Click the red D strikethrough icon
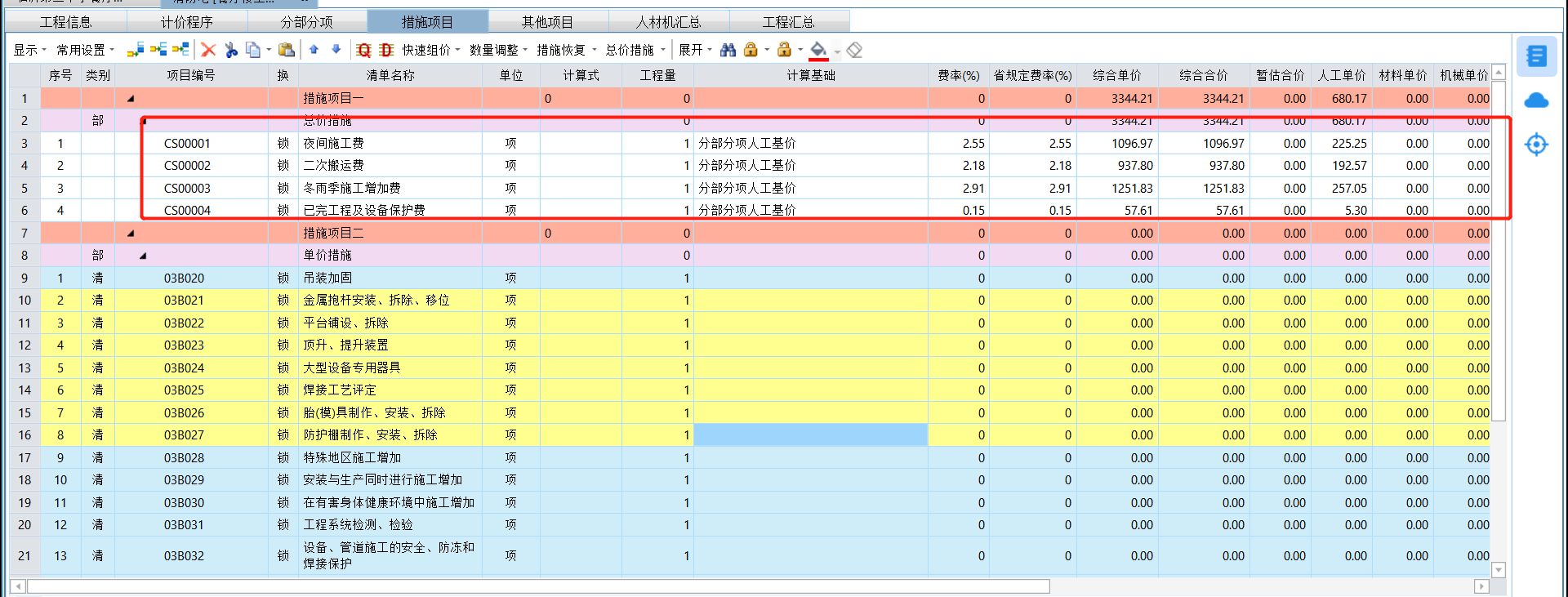Screen dimensions: 1568x597 386,50
